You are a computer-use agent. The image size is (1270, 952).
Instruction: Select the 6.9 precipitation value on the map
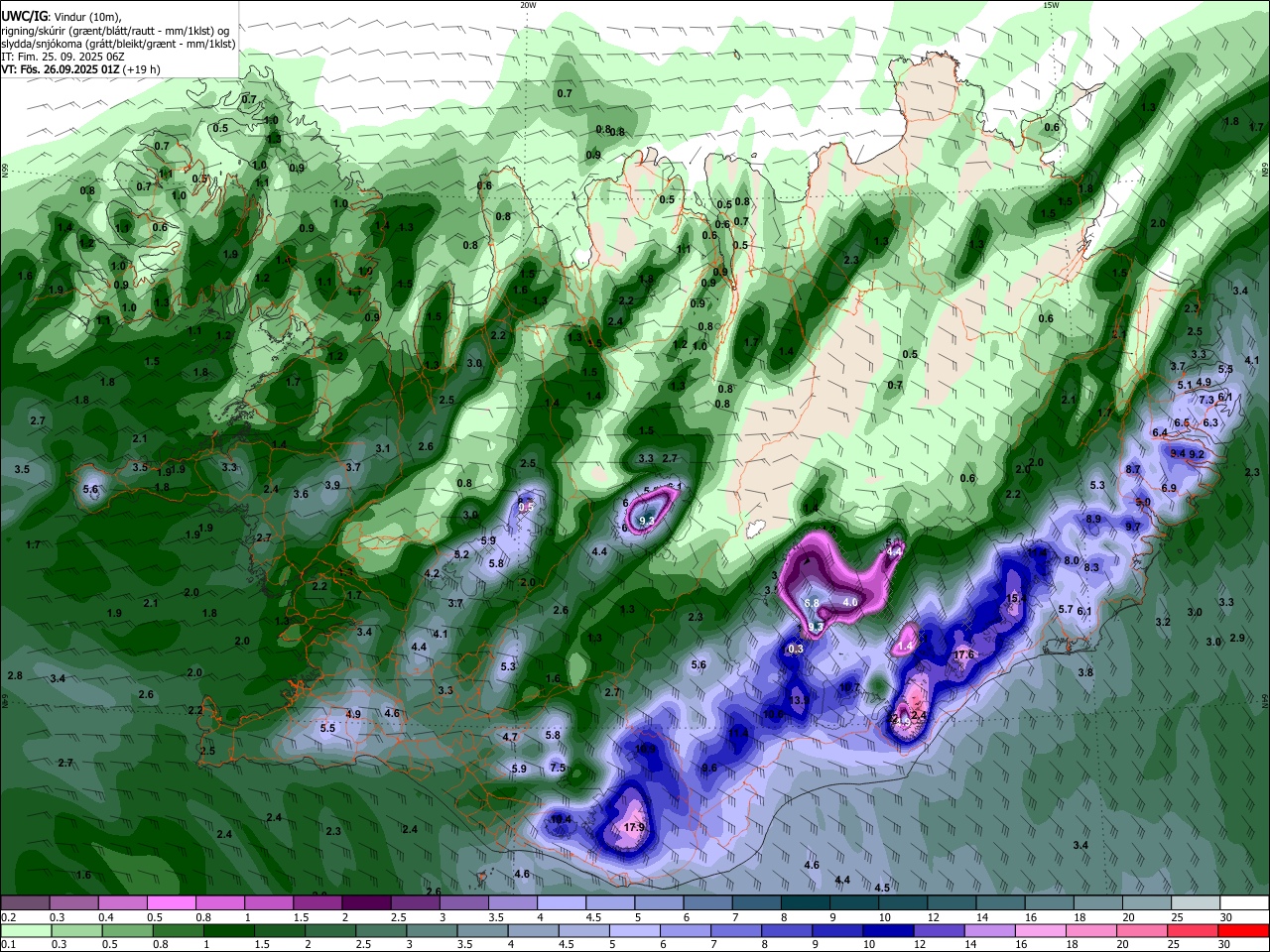(x=1169, y=488)
